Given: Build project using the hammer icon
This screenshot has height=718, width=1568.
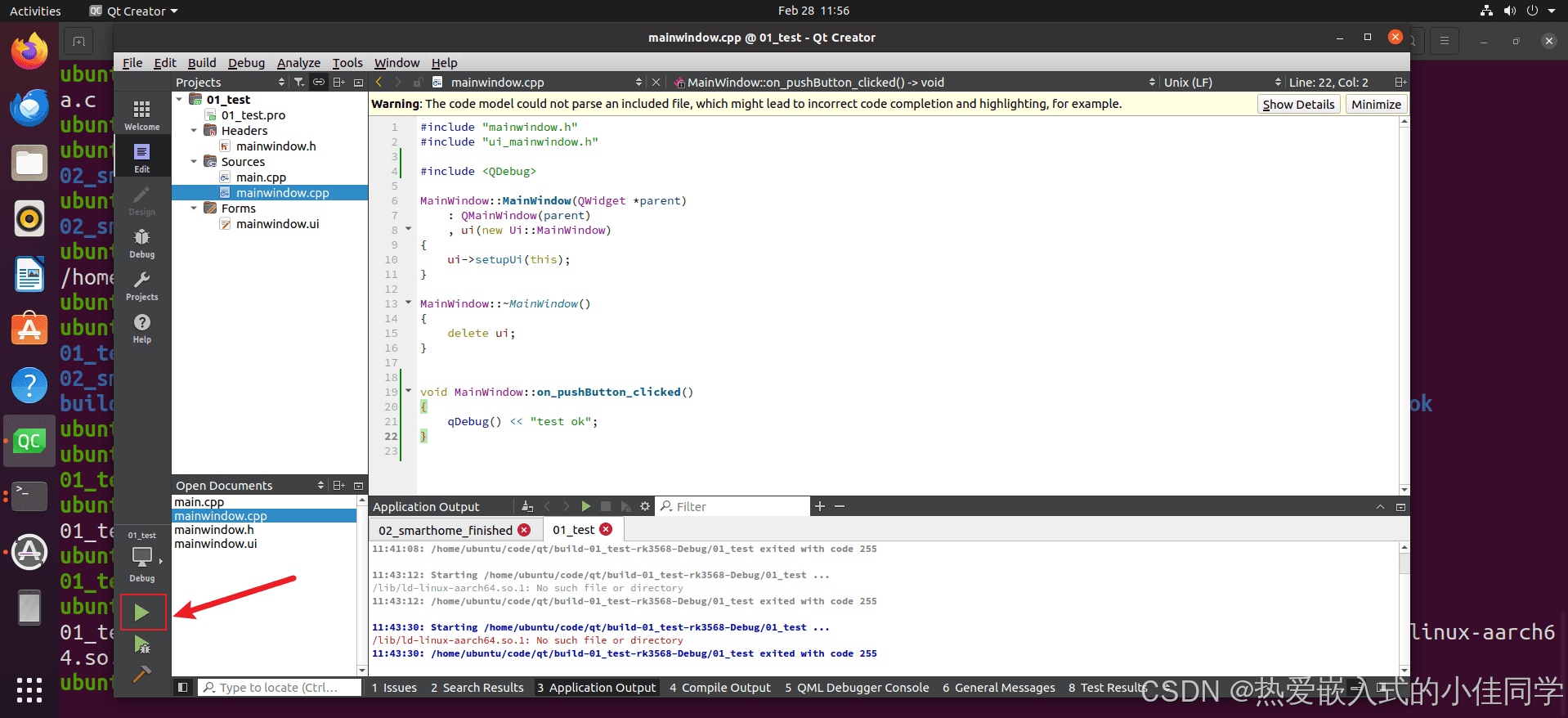Looking at the screenshot, I should pos(142,675).
